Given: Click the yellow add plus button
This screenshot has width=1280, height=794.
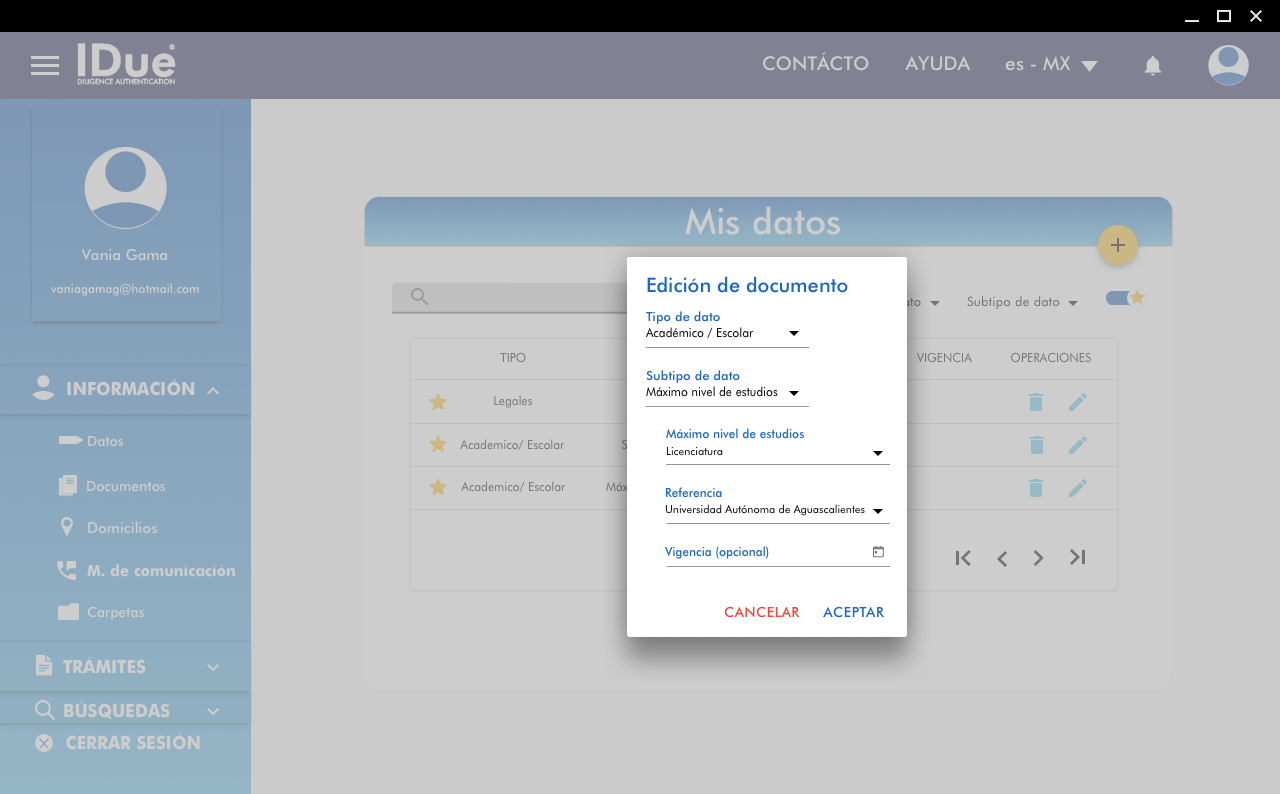Looking at the screenshot, I should (1117, 245).
